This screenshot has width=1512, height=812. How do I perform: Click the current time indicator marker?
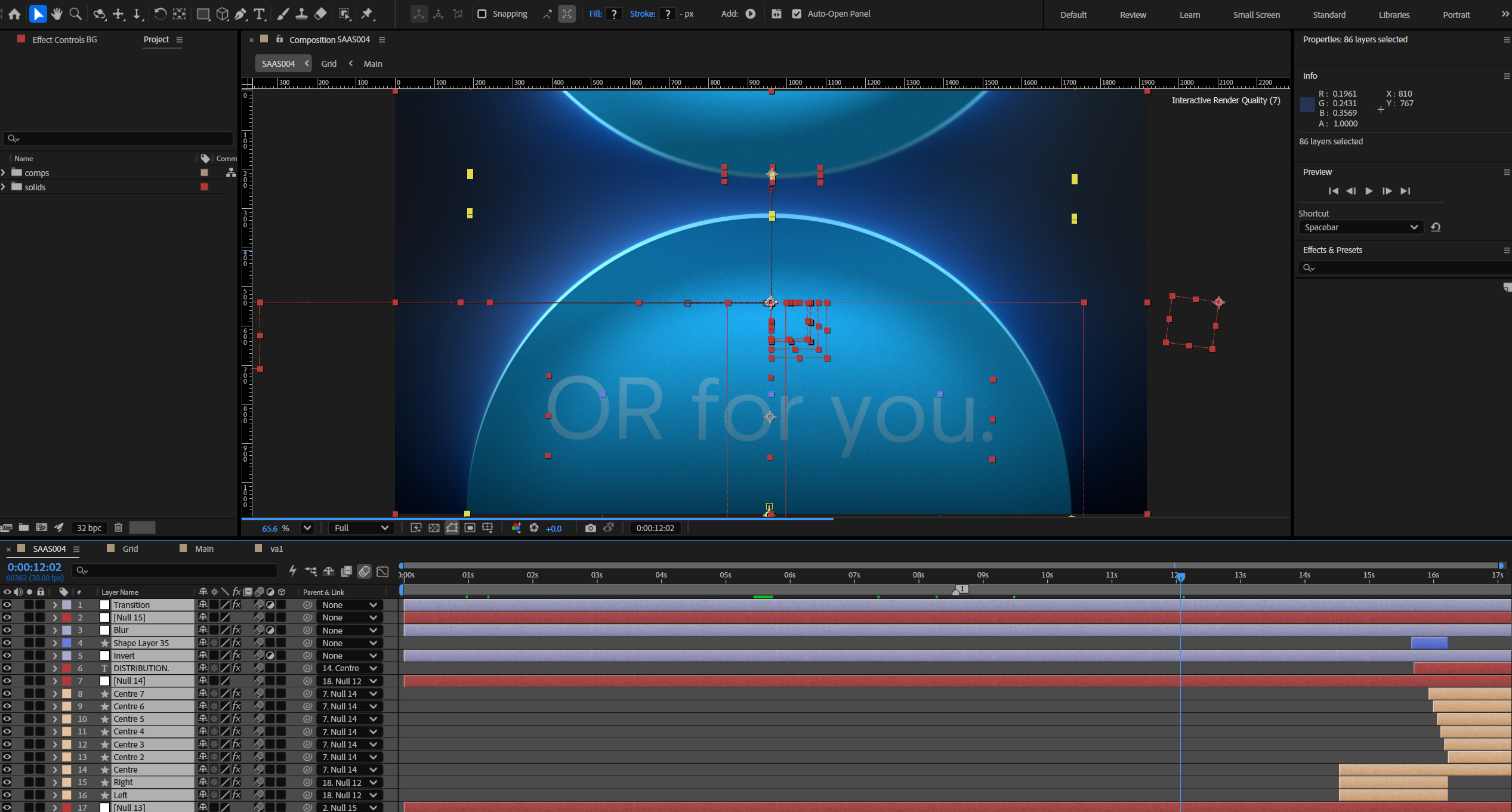point(1180,577)
